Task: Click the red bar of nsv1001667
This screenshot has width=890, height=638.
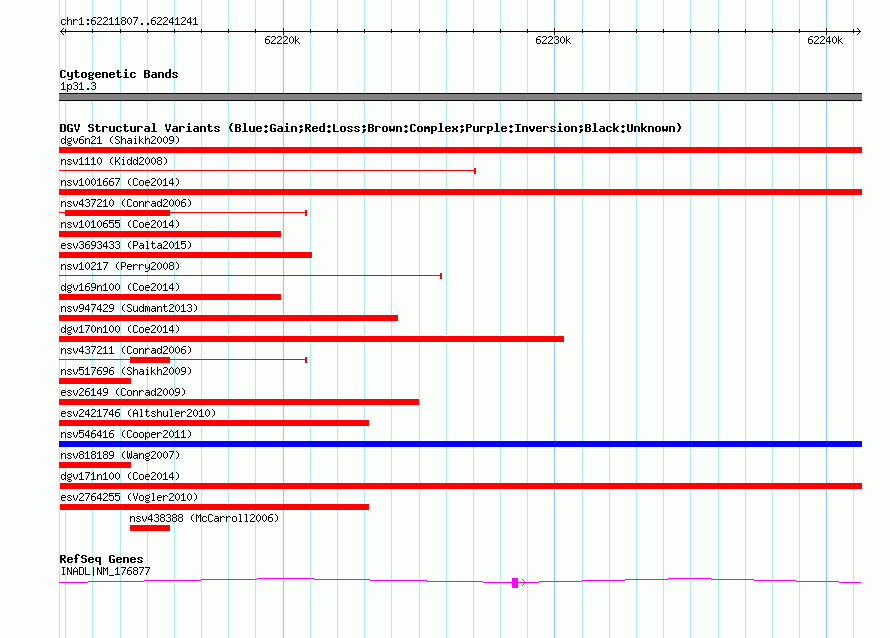Action: pos(460,192)
